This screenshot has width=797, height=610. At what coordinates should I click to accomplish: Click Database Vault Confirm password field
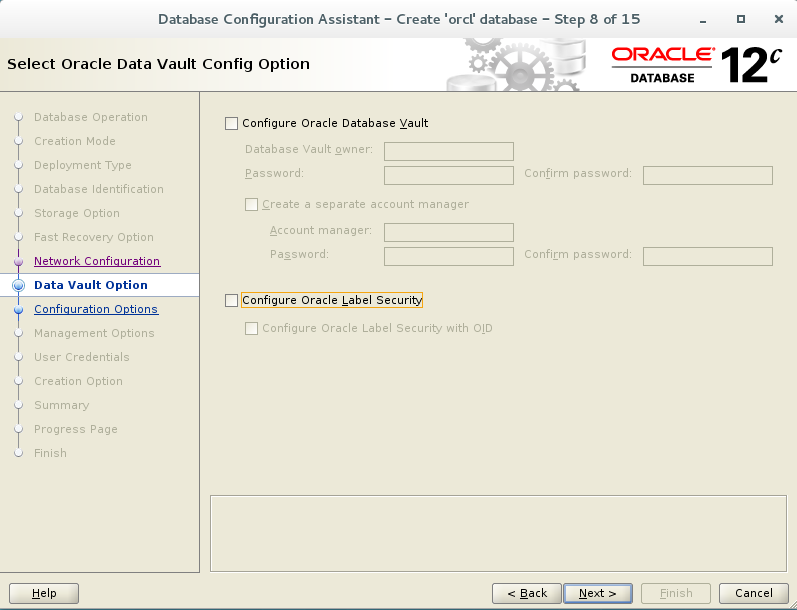pos(708,175)
